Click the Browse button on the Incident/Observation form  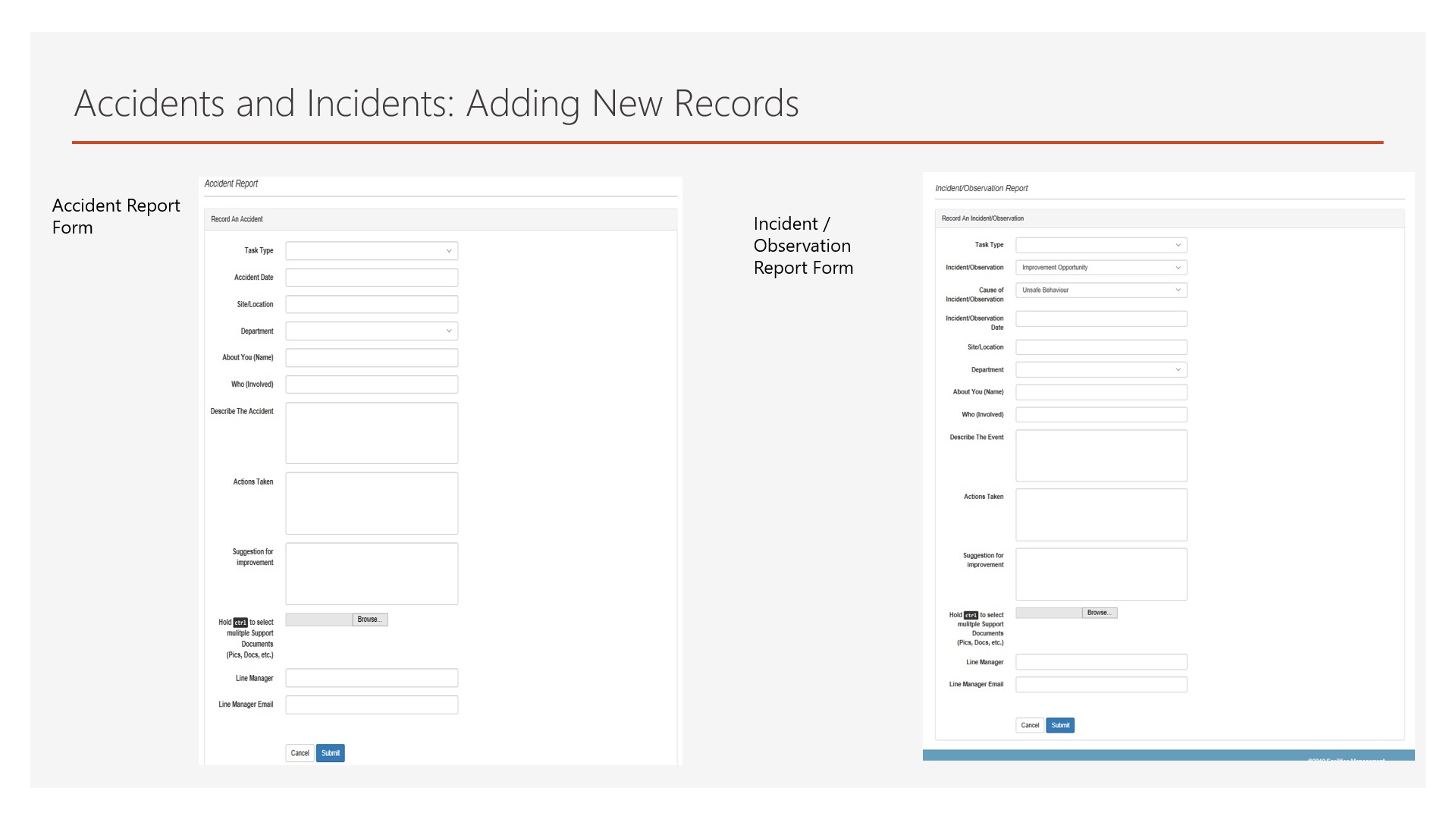(x=1099, y=613)
